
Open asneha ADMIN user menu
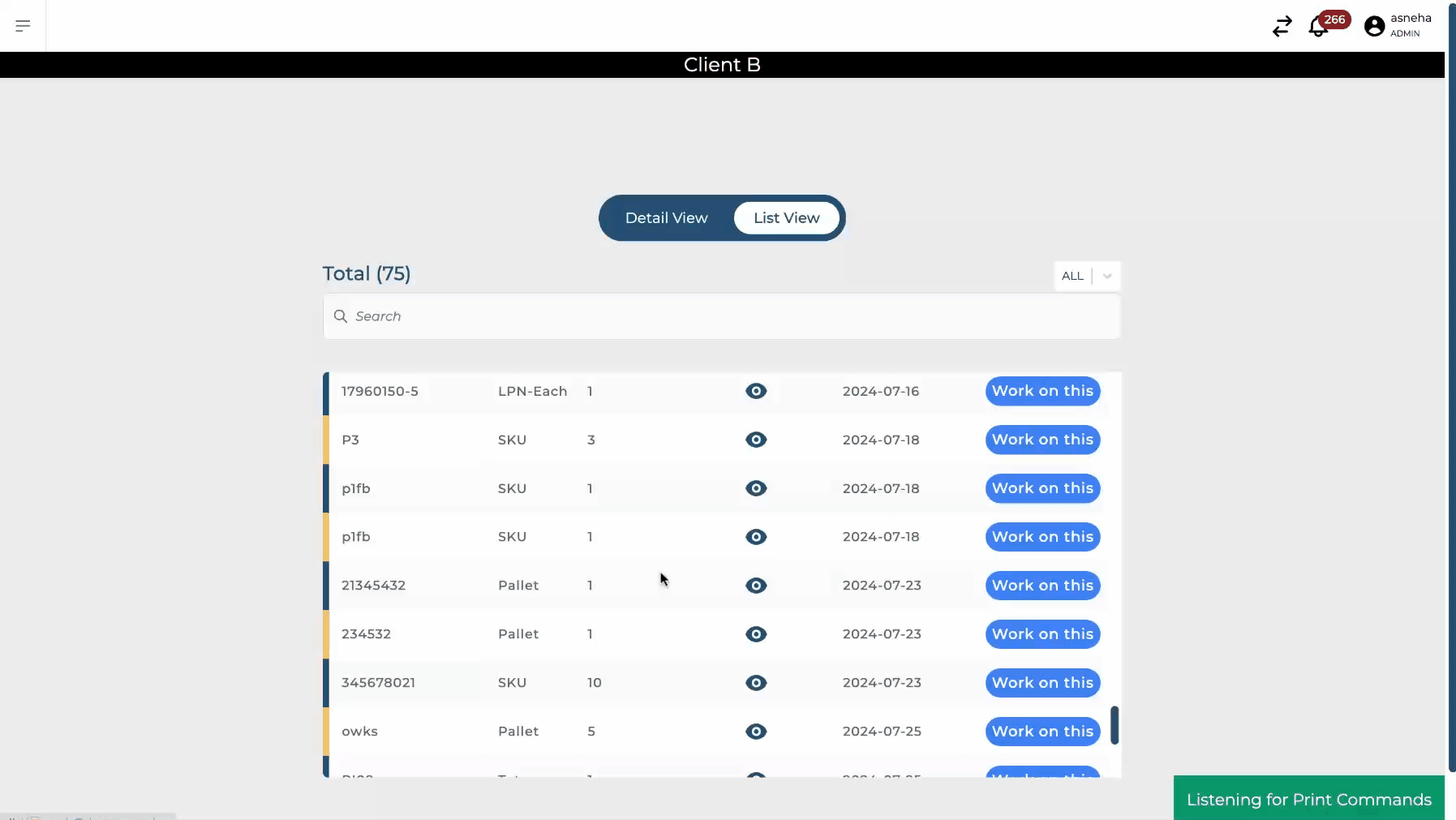[x=1410, y=25]
